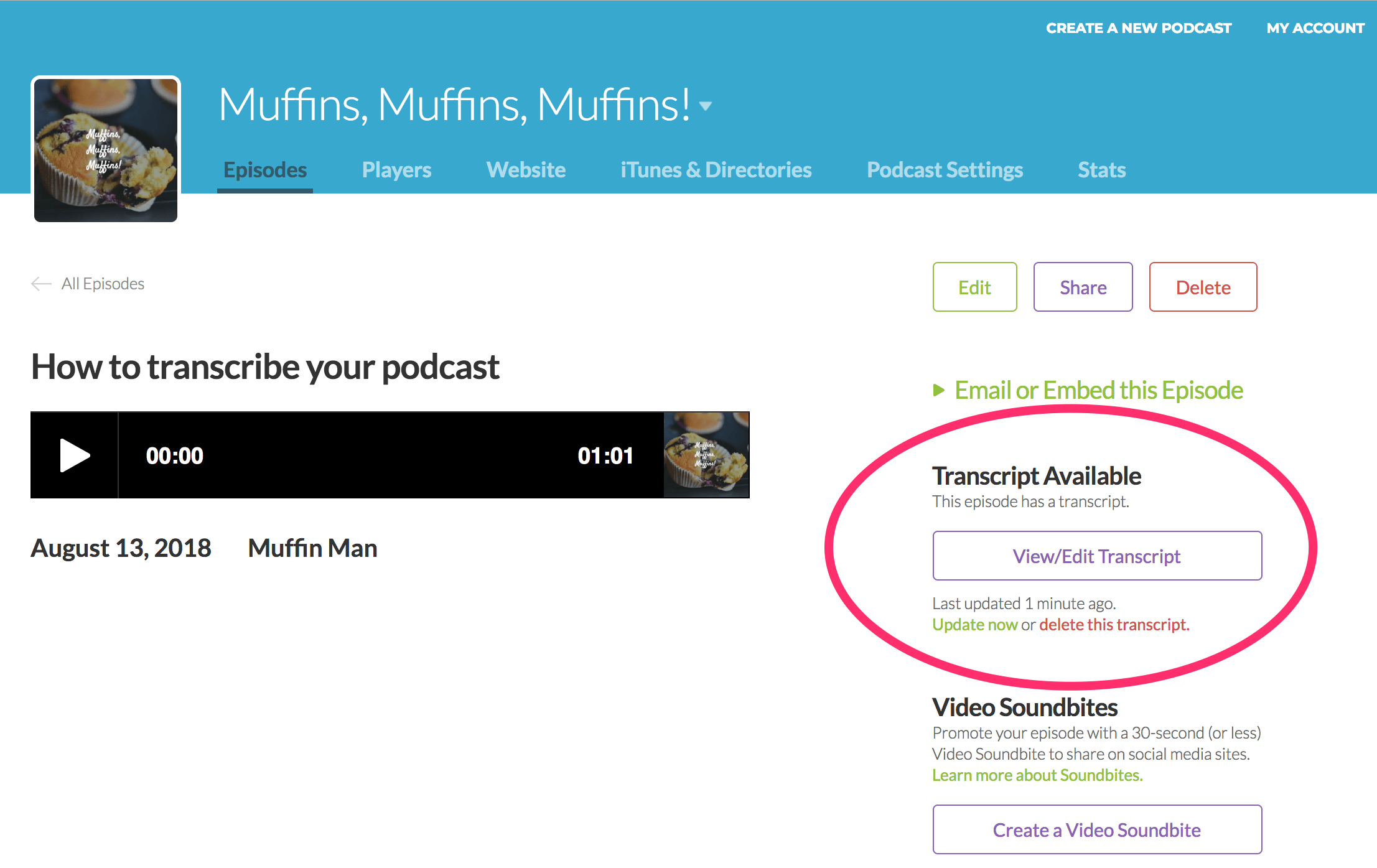1377x868 pixels.
Task: Click the muffin thumbnail in audio player
Action: click(x=706, y=455)
